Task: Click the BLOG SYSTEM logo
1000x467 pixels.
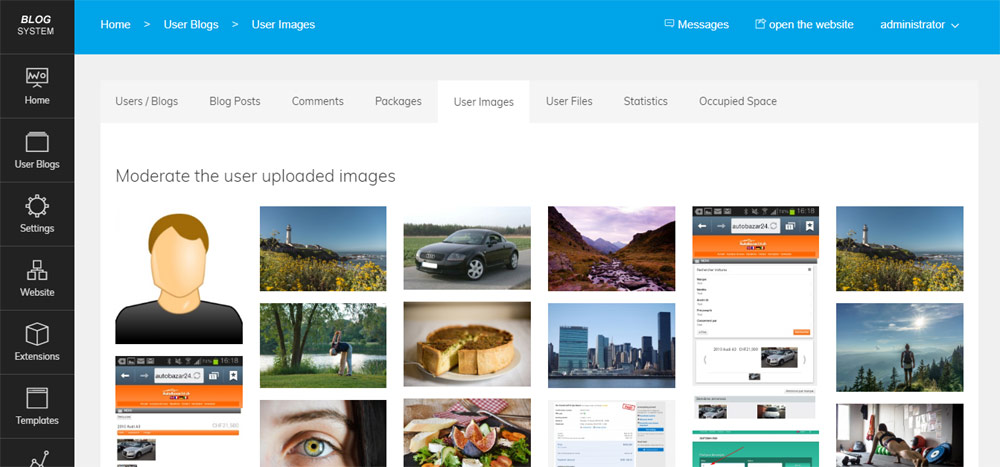Action: (x=36, y=26)
